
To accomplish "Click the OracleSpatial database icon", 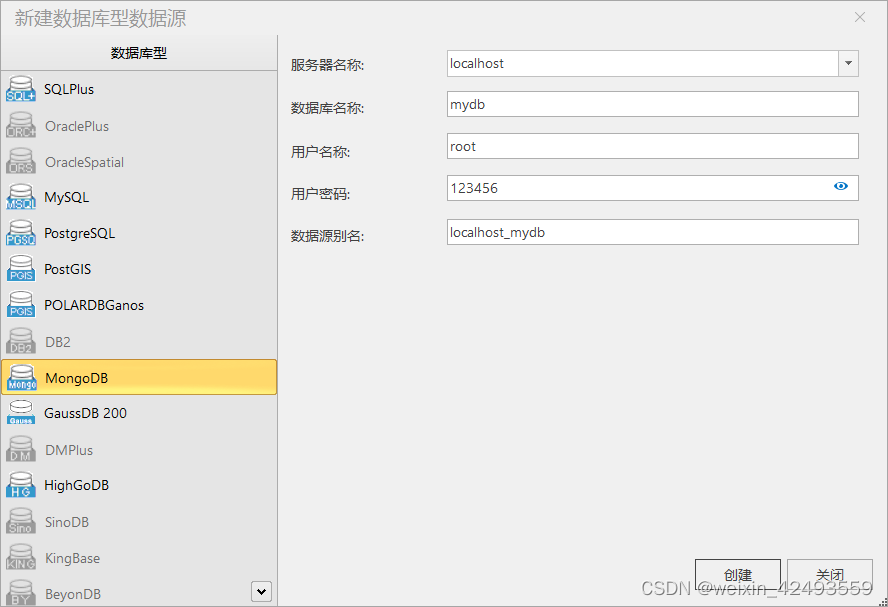I will 21,161.
